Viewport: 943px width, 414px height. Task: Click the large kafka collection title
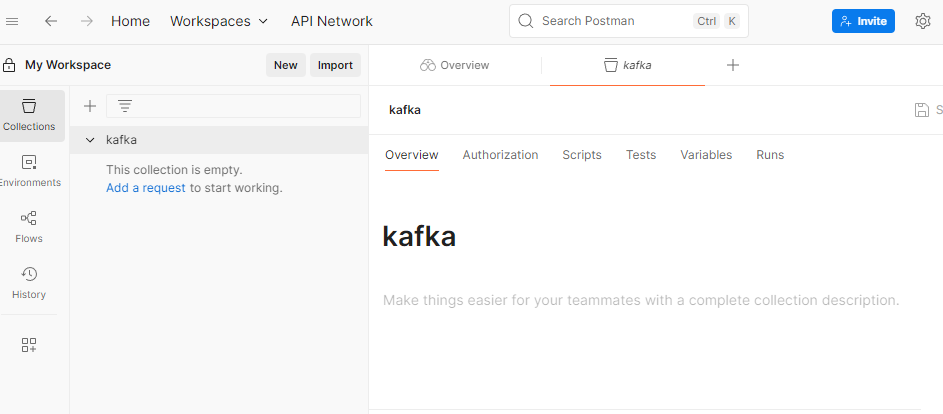point(419,236)
